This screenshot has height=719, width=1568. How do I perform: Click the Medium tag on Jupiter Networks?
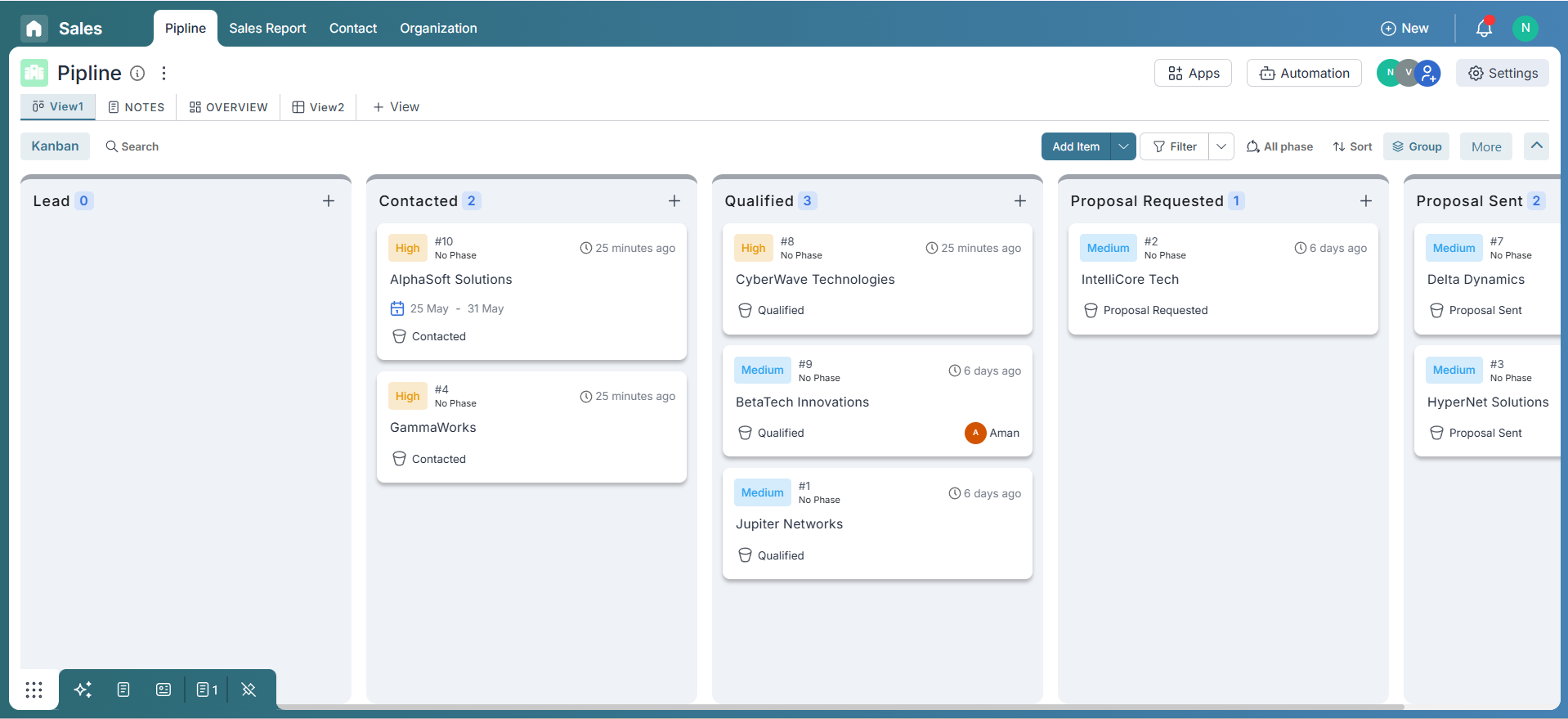(x=762, y=492)
